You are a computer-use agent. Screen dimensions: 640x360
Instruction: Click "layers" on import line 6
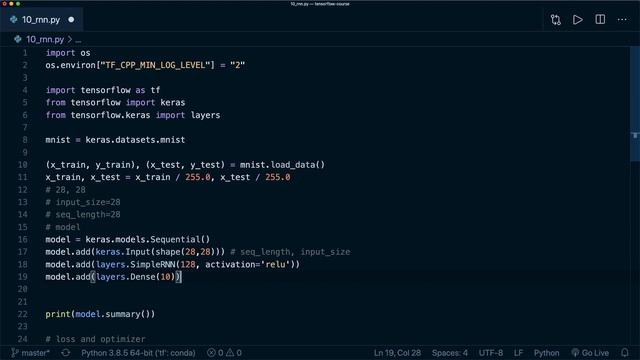coord(205,115)
